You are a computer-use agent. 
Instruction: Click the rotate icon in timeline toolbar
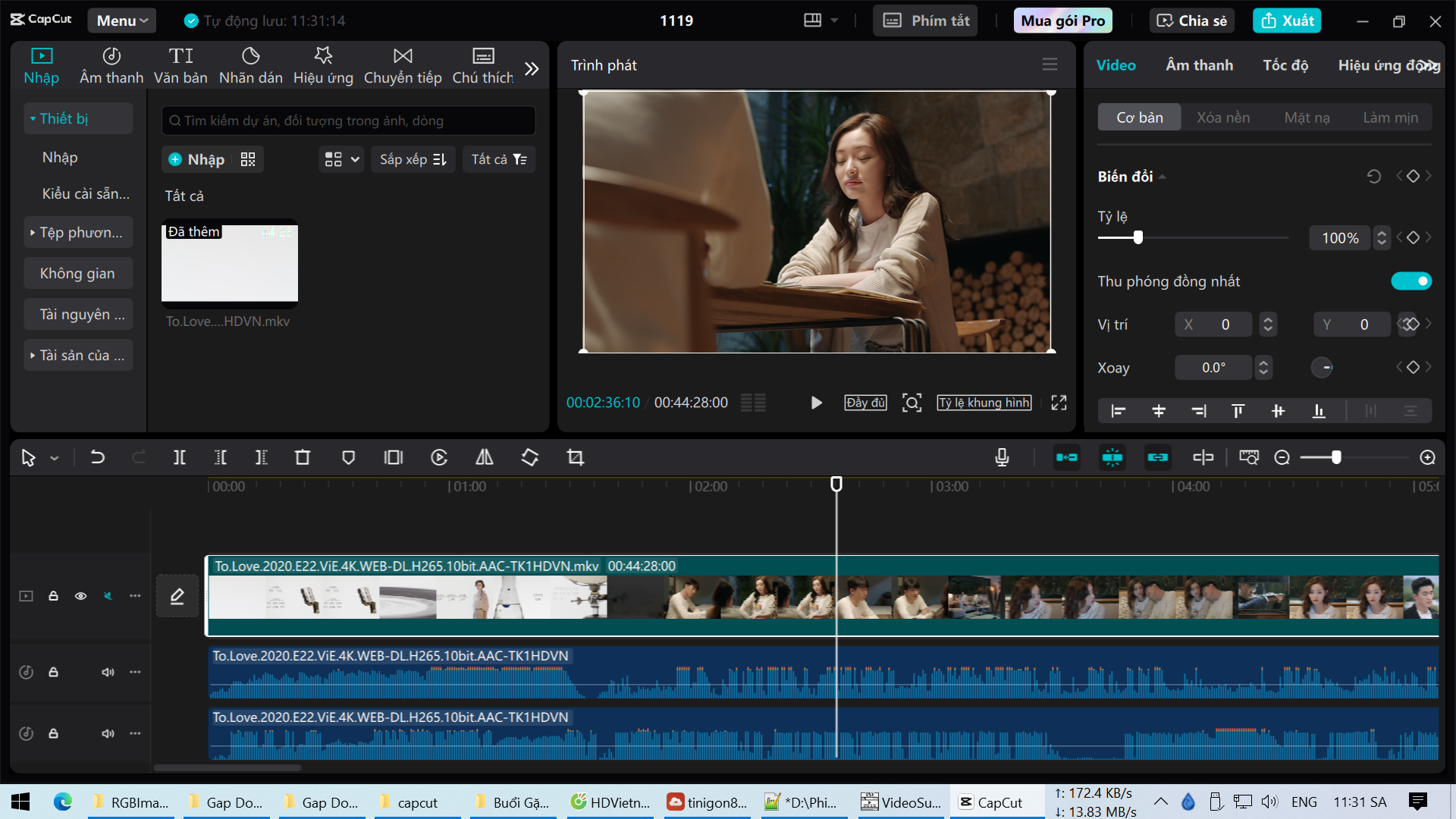tap(530, 457)
